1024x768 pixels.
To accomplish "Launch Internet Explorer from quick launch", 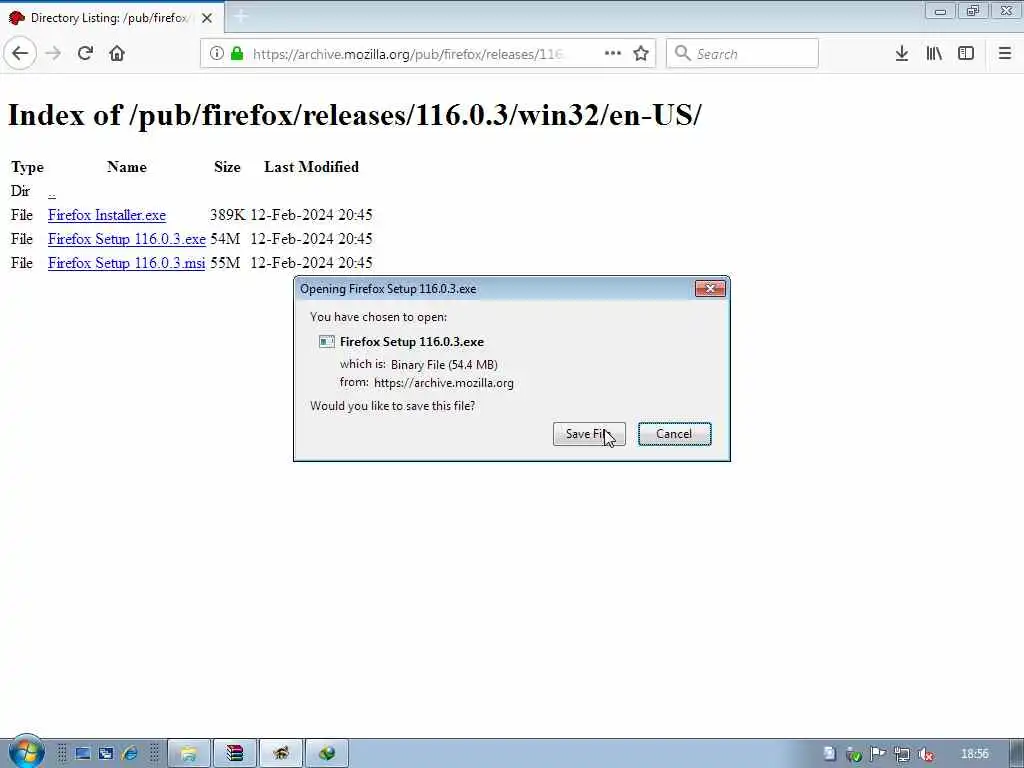I will (129, 754).
